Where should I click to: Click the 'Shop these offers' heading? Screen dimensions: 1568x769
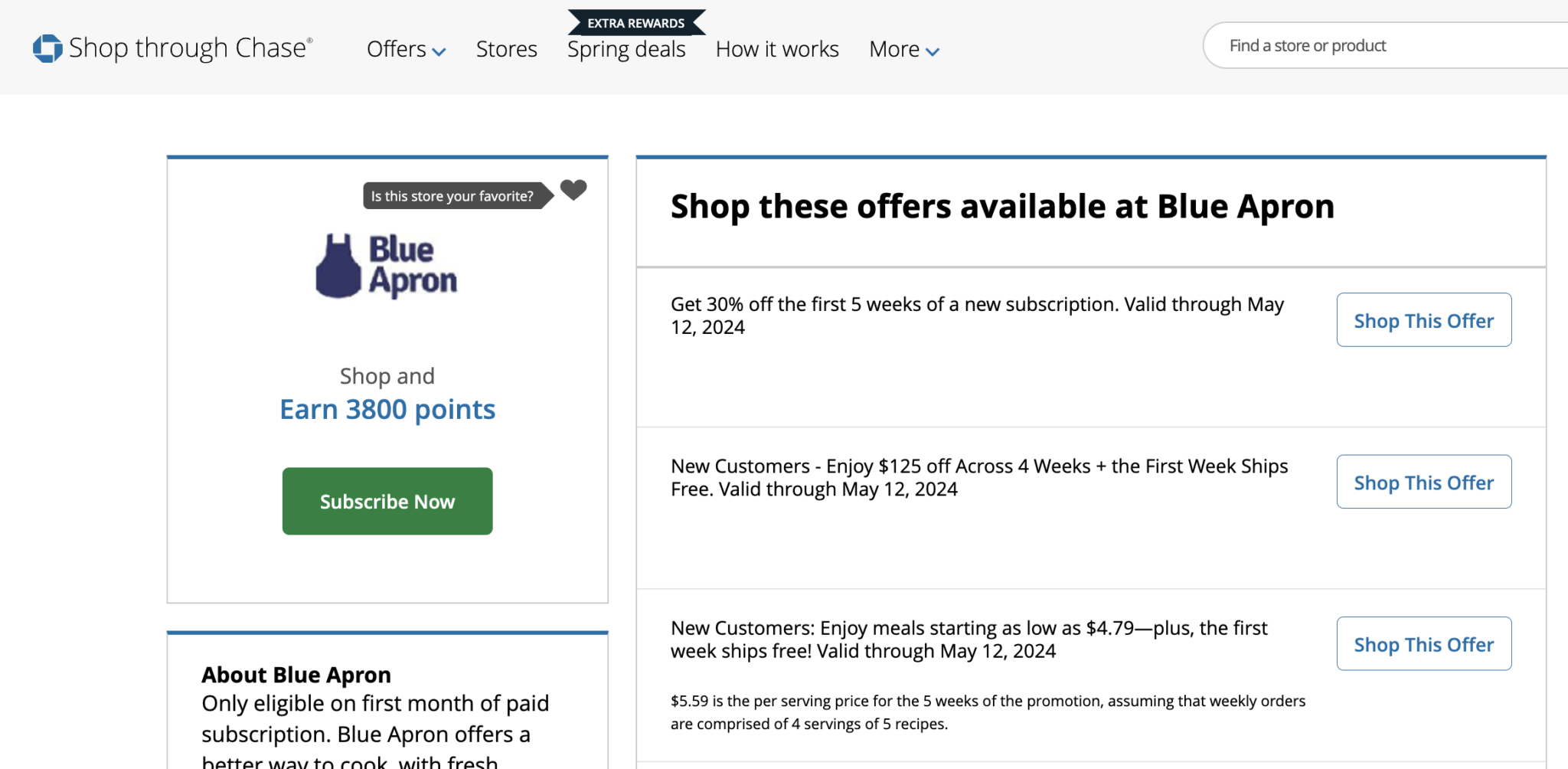click(1002, 205)
